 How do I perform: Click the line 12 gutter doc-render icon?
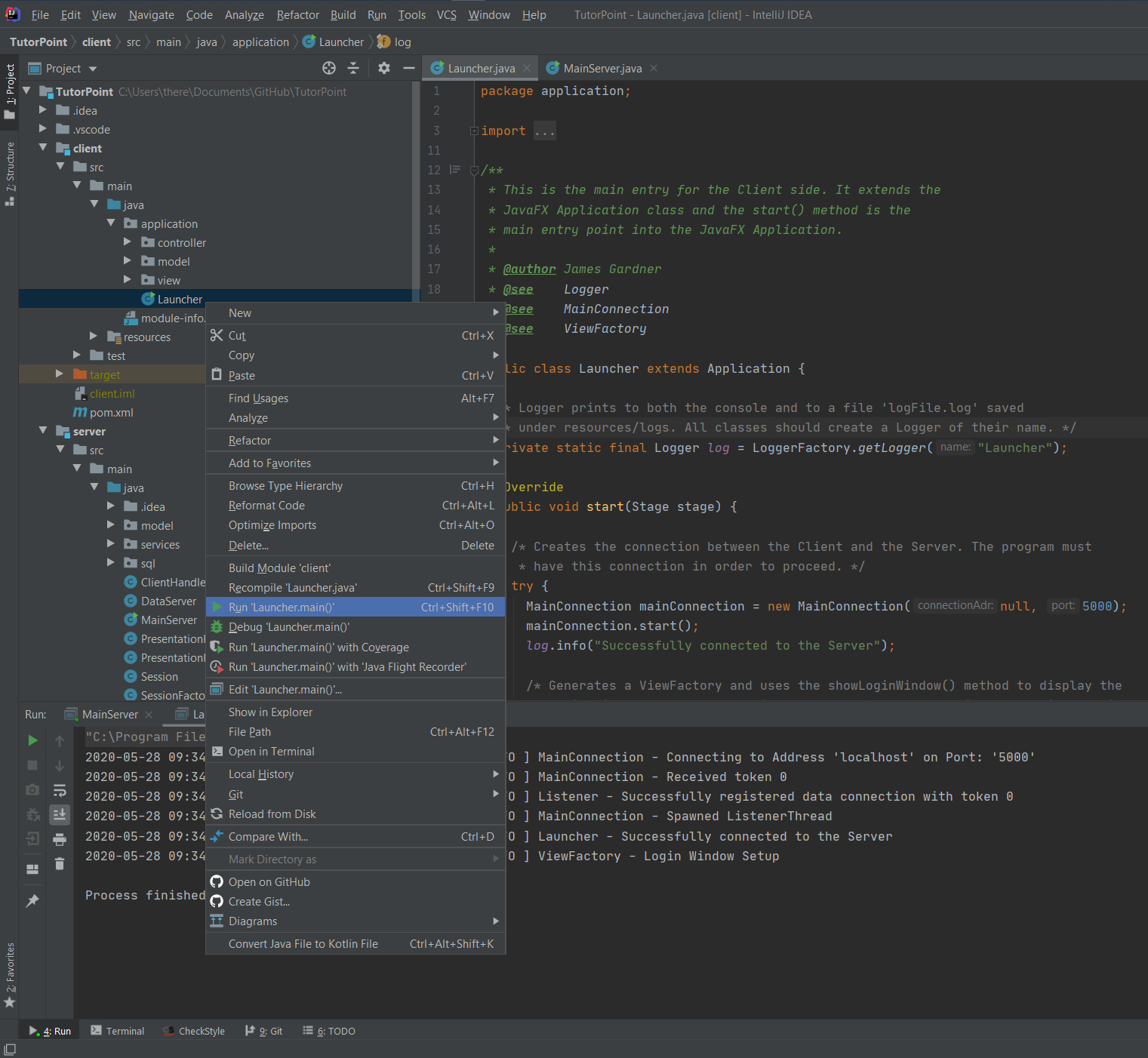pos(454,170)
